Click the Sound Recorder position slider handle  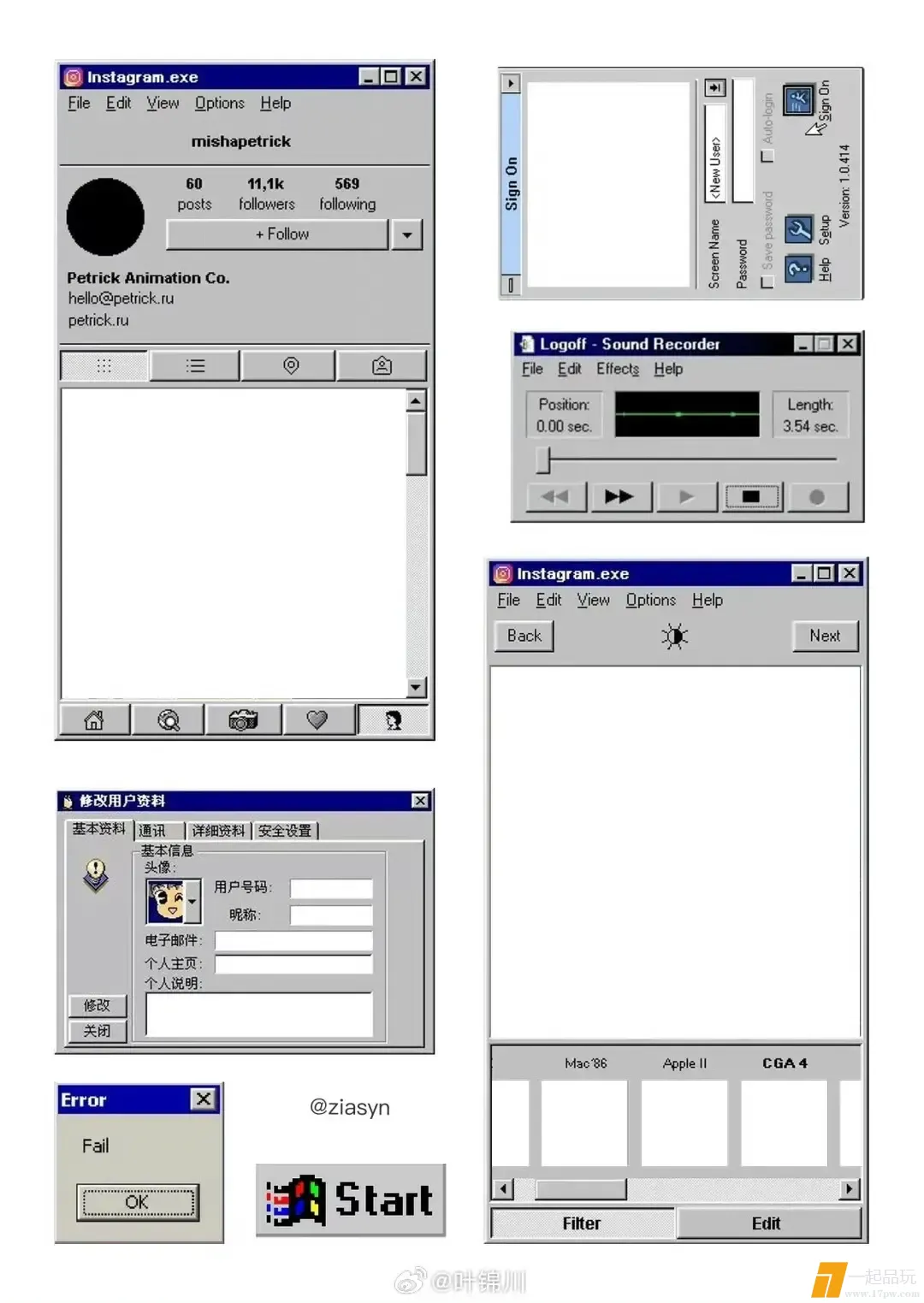[x=542, y=459]
